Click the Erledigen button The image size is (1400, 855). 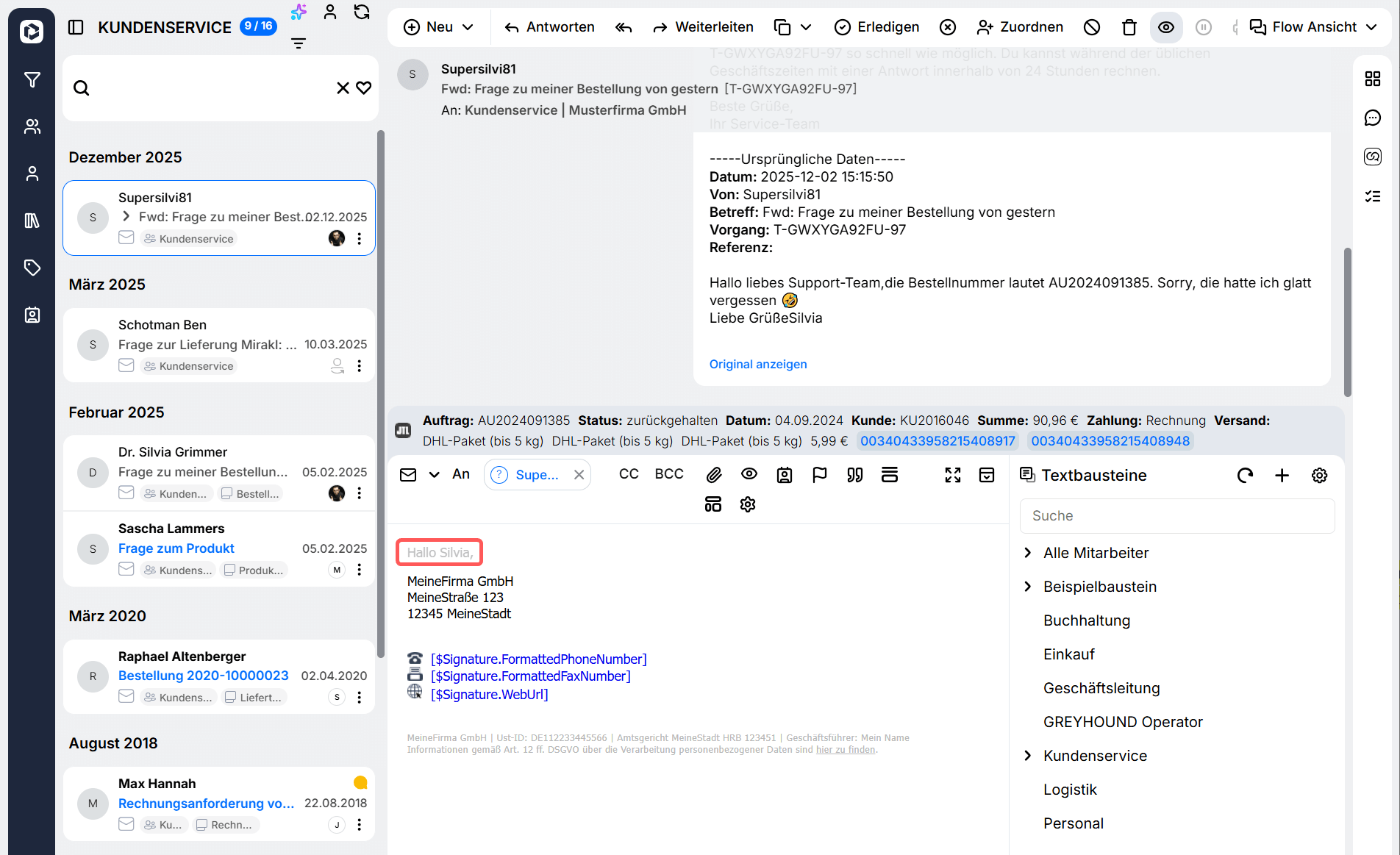click(x=876, y=27)
